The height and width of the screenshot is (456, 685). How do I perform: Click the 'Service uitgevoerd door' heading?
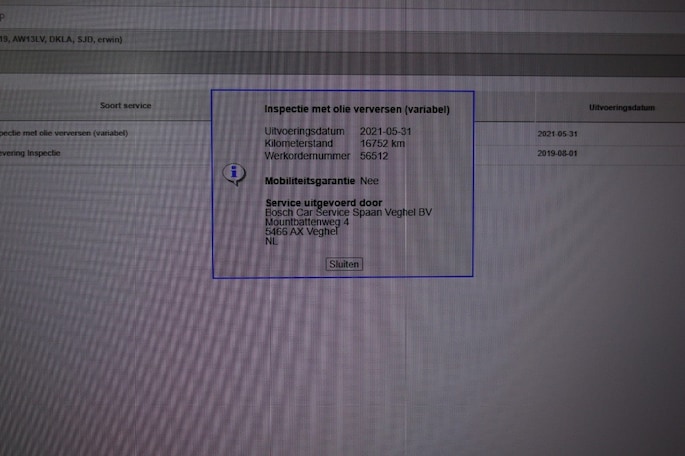(x=316, y=203)
